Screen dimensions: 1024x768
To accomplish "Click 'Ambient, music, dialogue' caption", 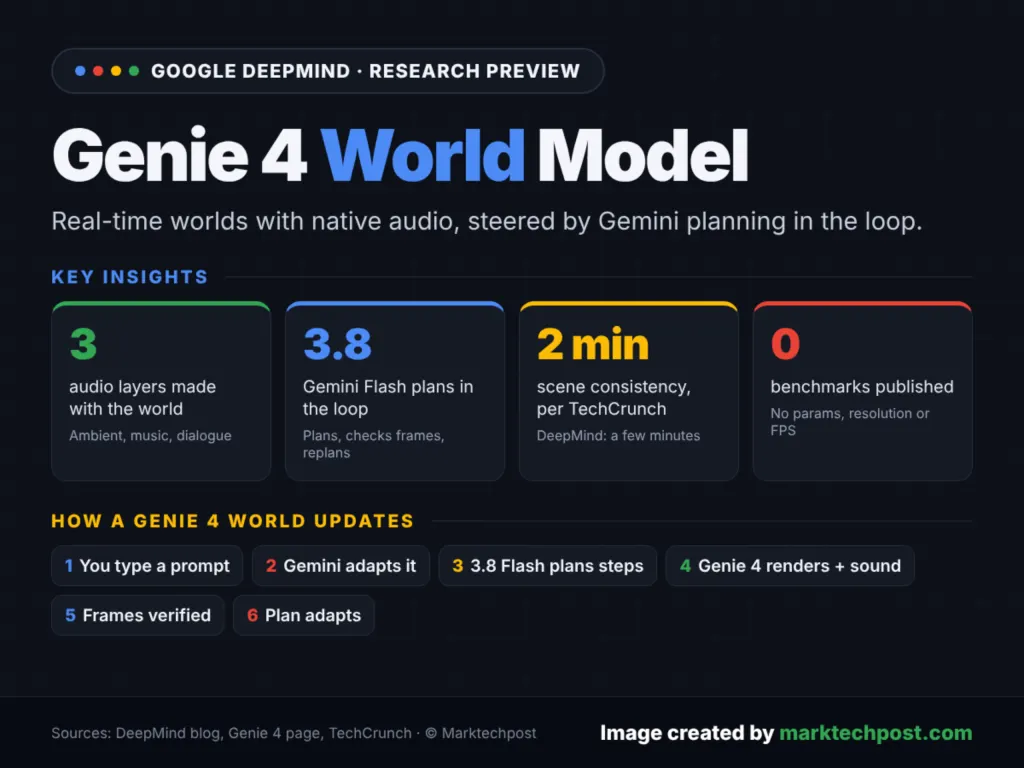I will click(150, 436).
